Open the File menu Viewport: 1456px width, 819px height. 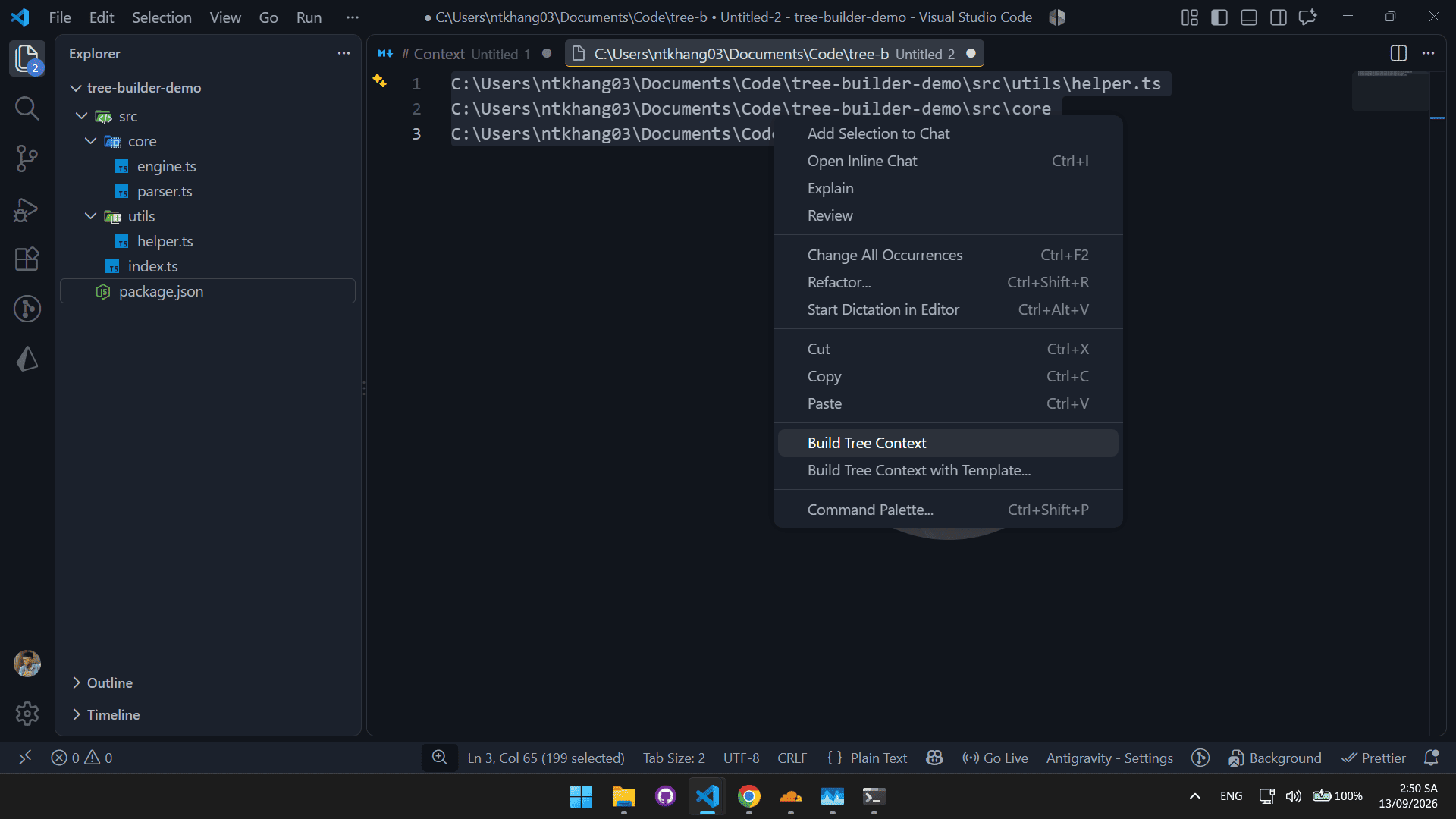point(60,17)
